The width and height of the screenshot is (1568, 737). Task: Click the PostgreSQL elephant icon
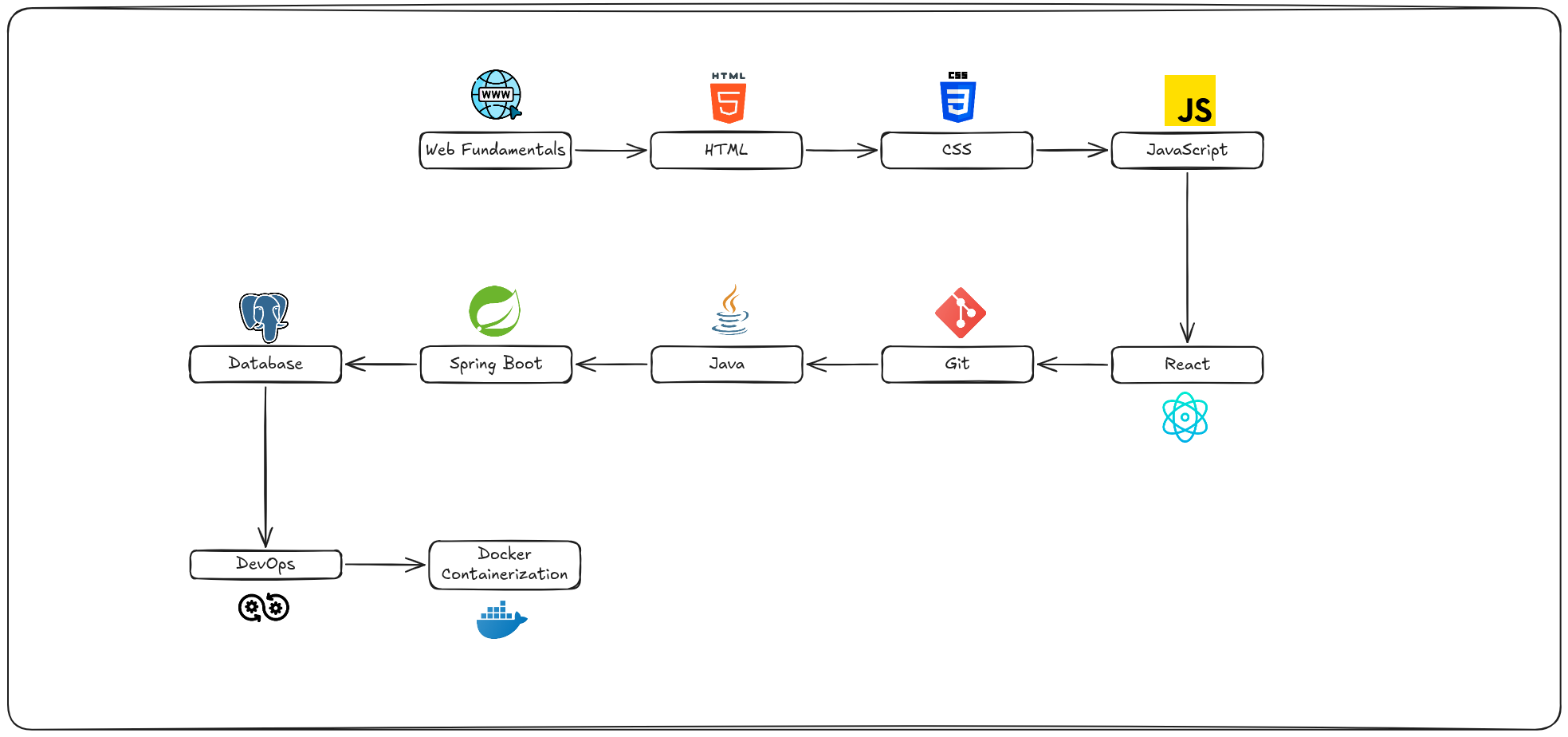click(264, 317)
